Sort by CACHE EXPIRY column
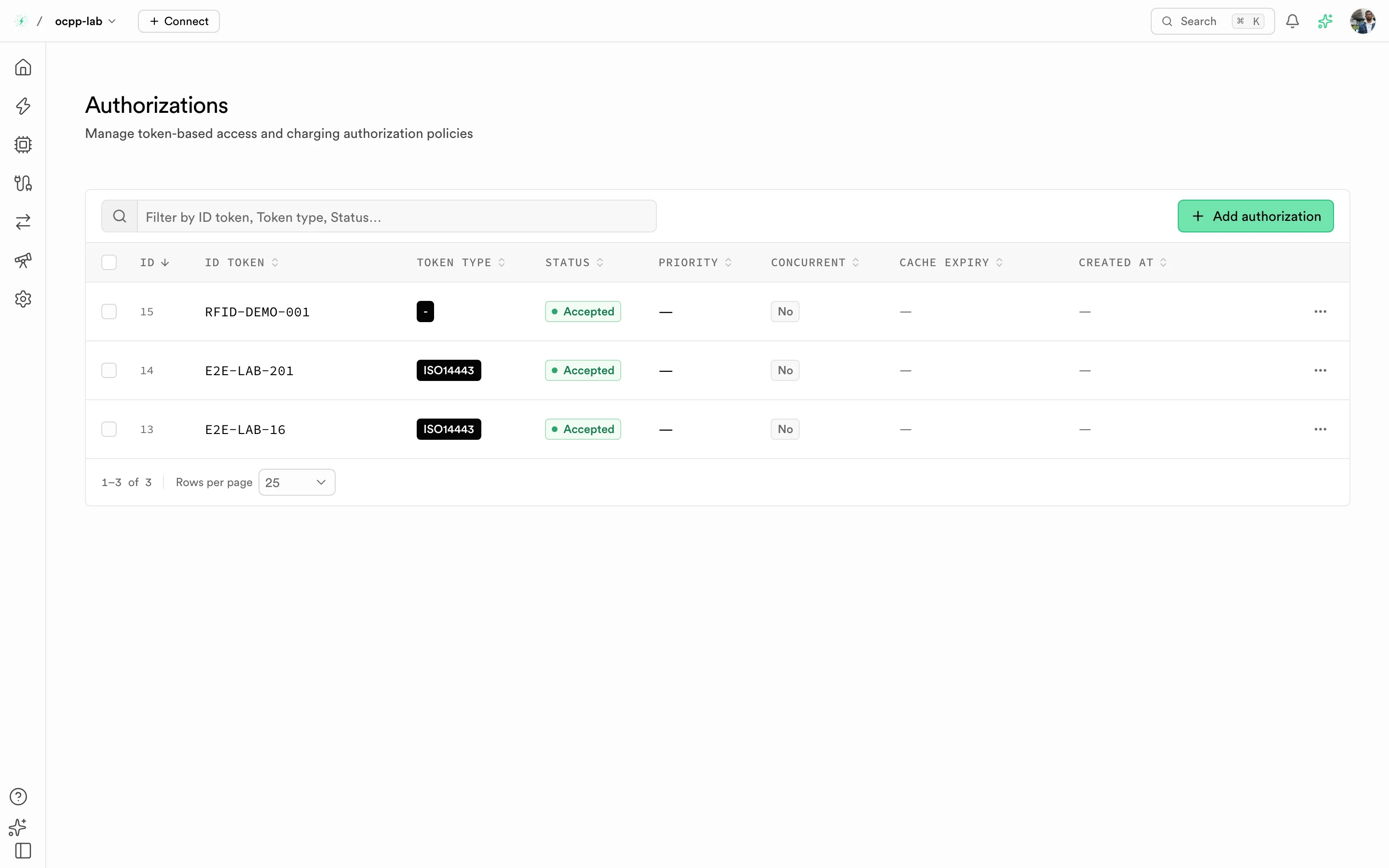This screenshot has width=1389, height=868. (951, 262)
